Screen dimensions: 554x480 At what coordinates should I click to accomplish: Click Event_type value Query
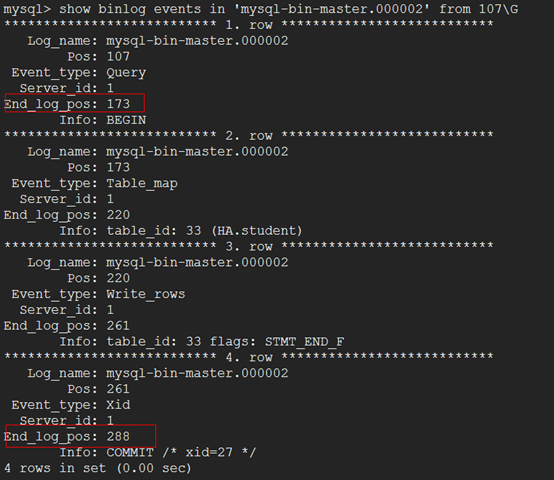tap(126, 73)
